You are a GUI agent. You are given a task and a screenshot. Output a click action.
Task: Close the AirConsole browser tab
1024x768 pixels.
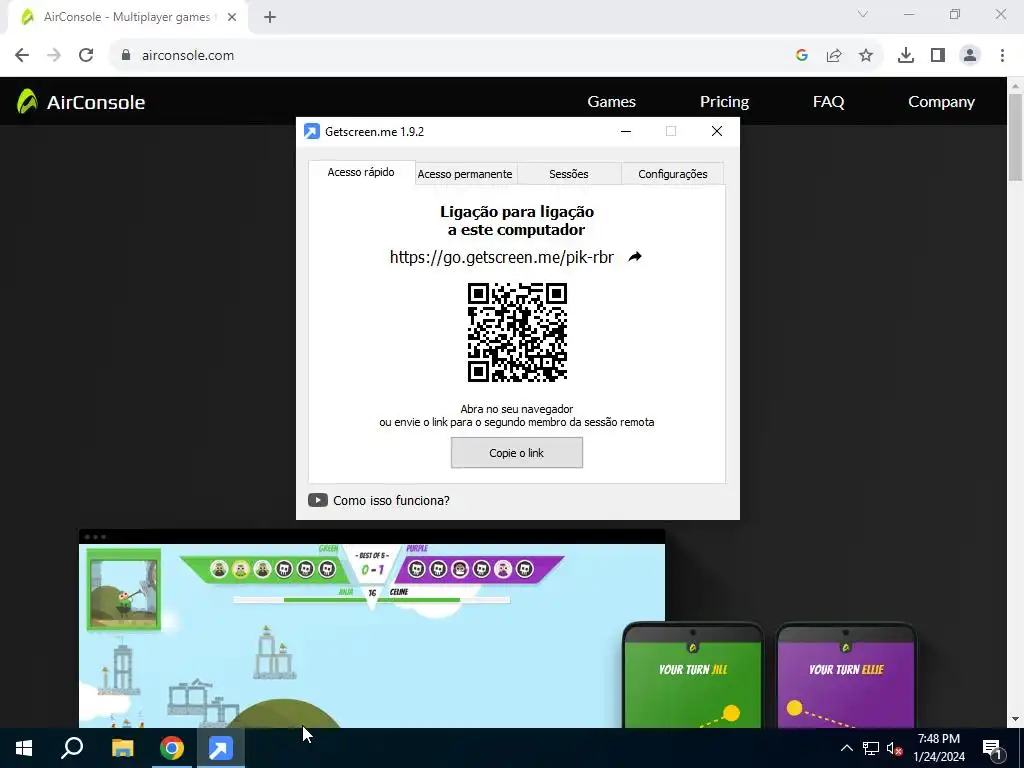pyautogui.click(x=232, y=17)
